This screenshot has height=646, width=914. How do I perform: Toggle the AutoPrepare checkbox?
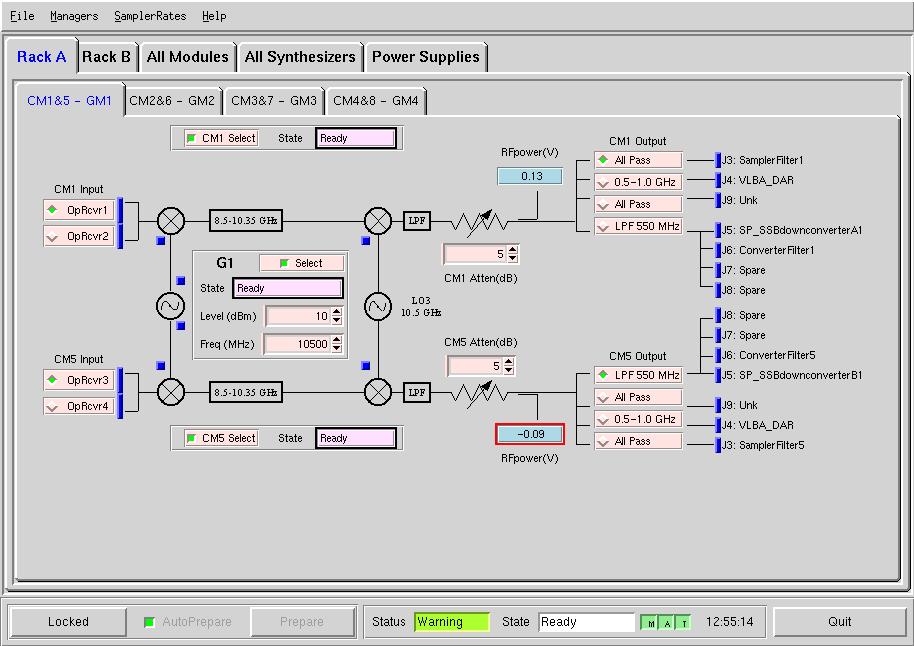149,622
